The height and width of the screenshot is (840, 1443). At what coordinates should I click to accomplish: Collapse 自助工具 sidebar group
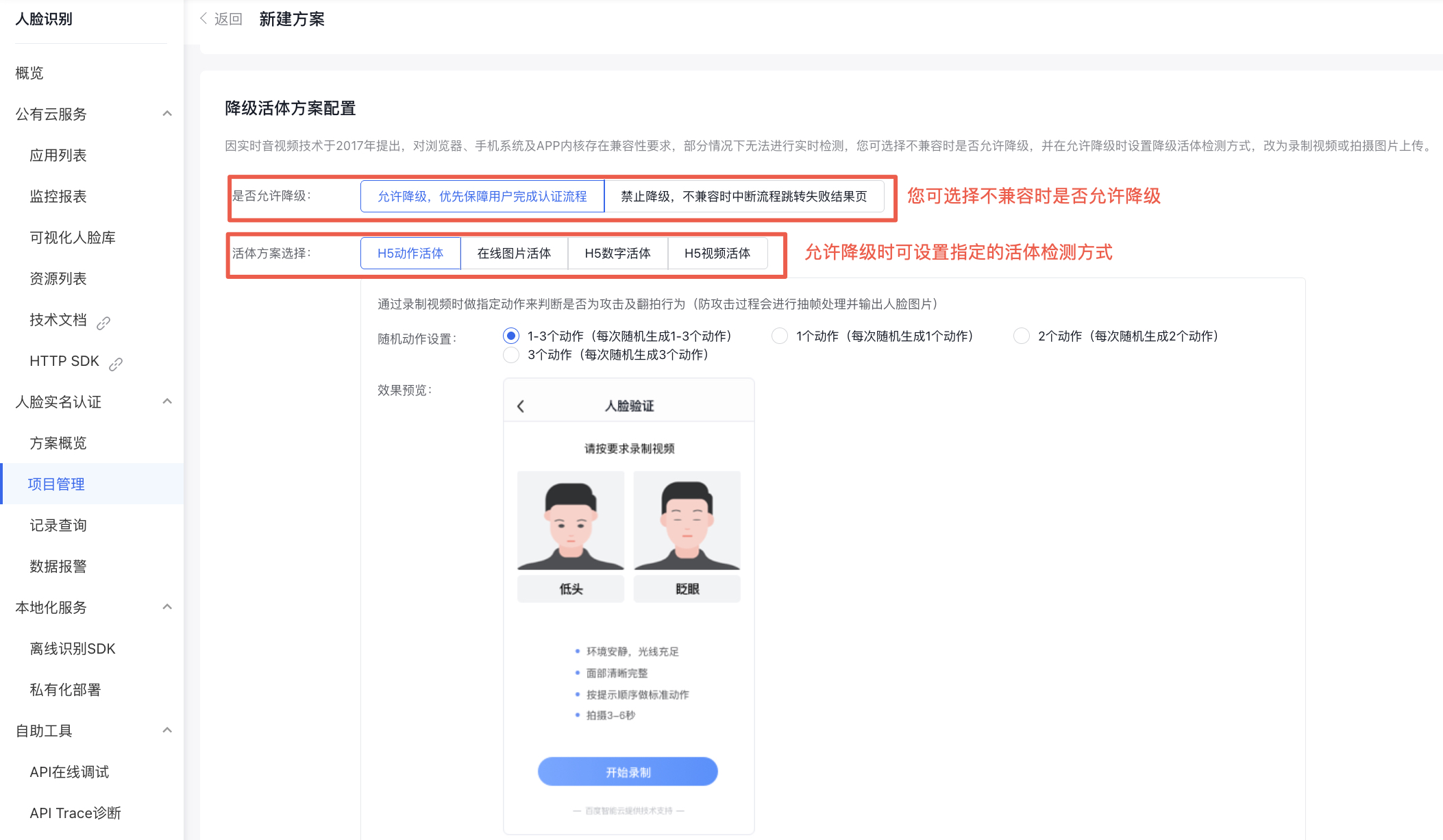(167, 730)
